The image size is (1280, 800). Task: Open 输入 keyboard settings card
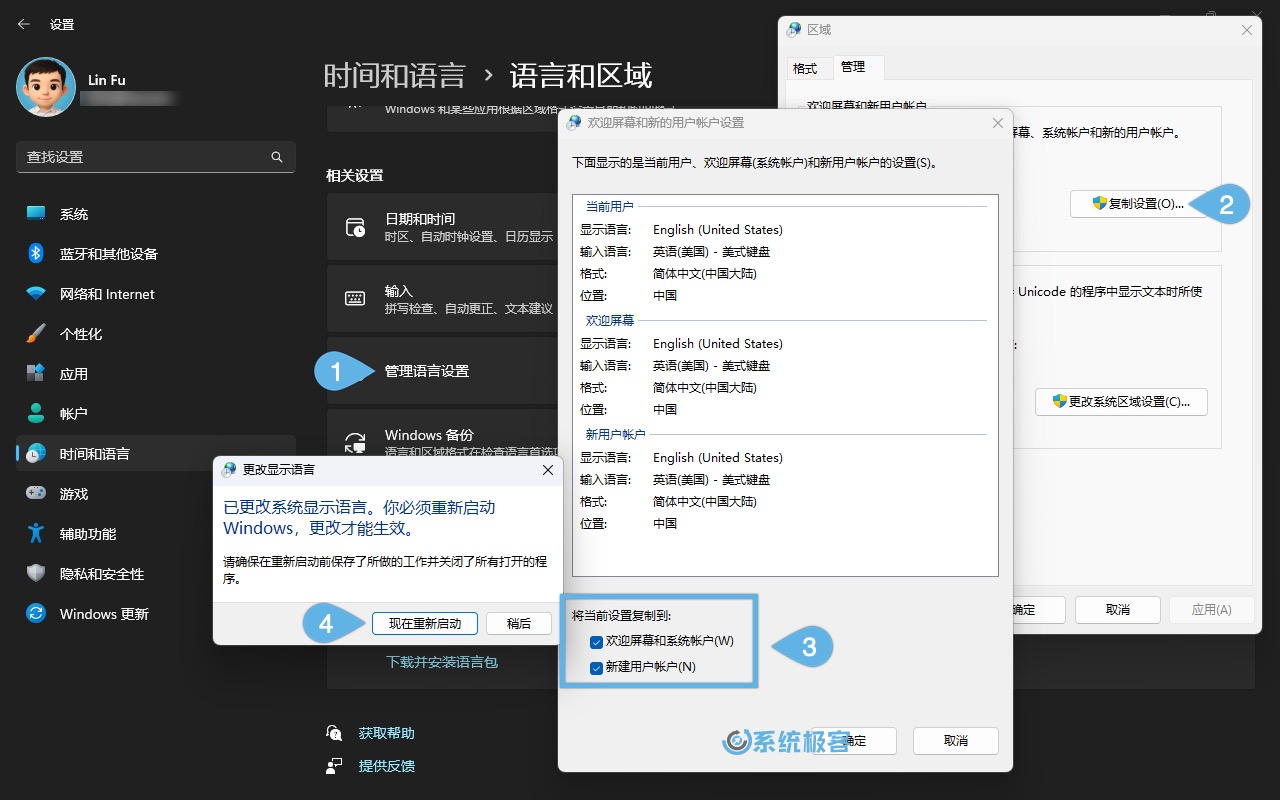[442, 299]
